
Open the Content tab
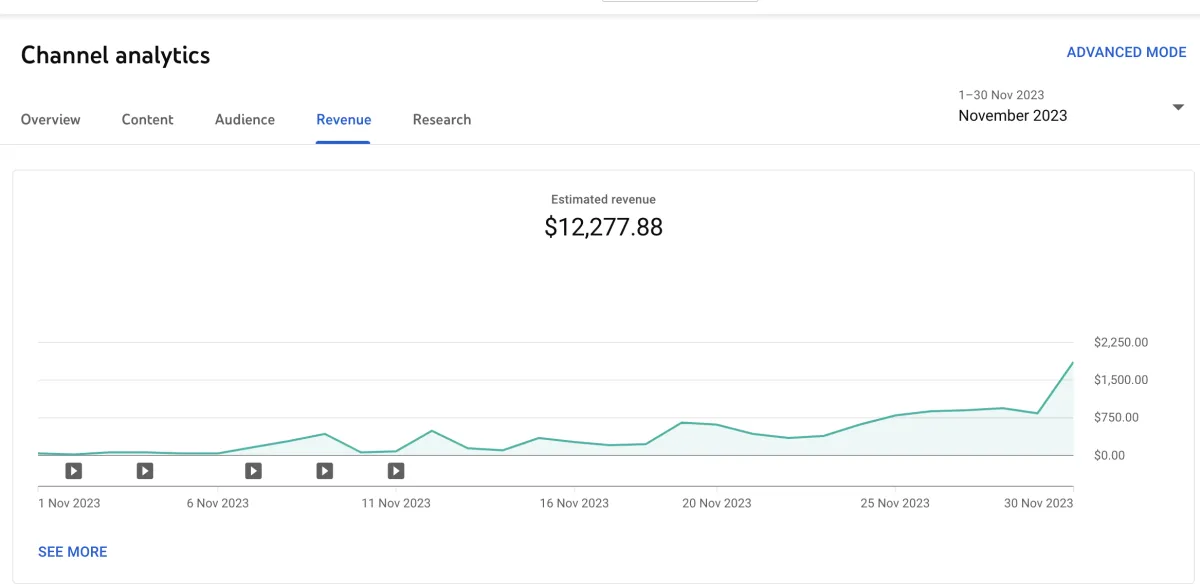(148, 120)
